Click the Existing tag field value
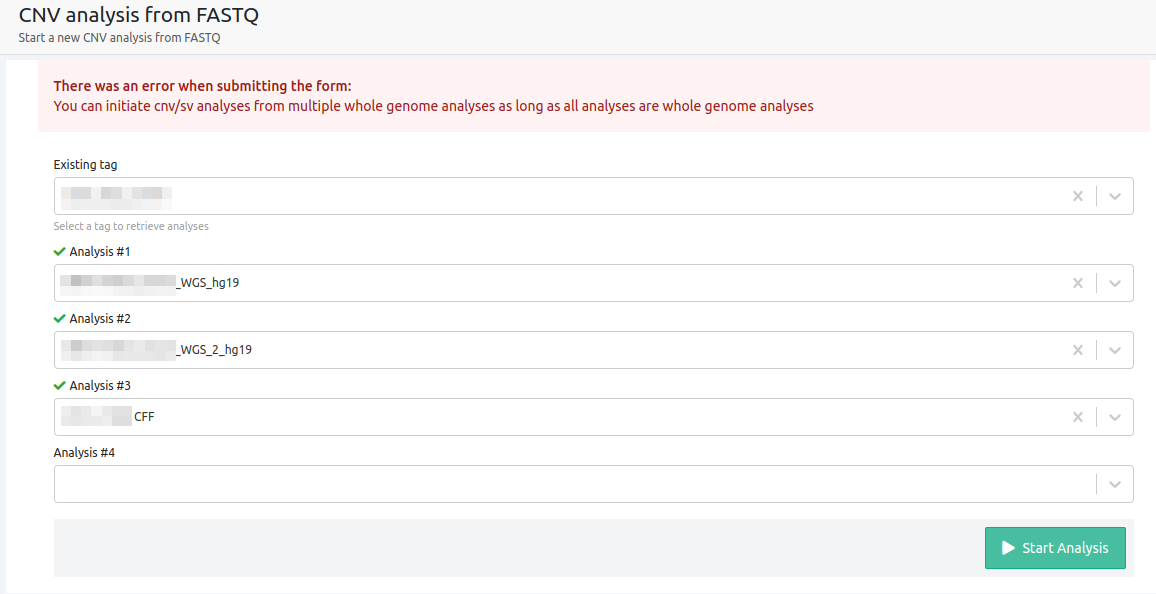 pyautogui.click(x=116, y=196)
